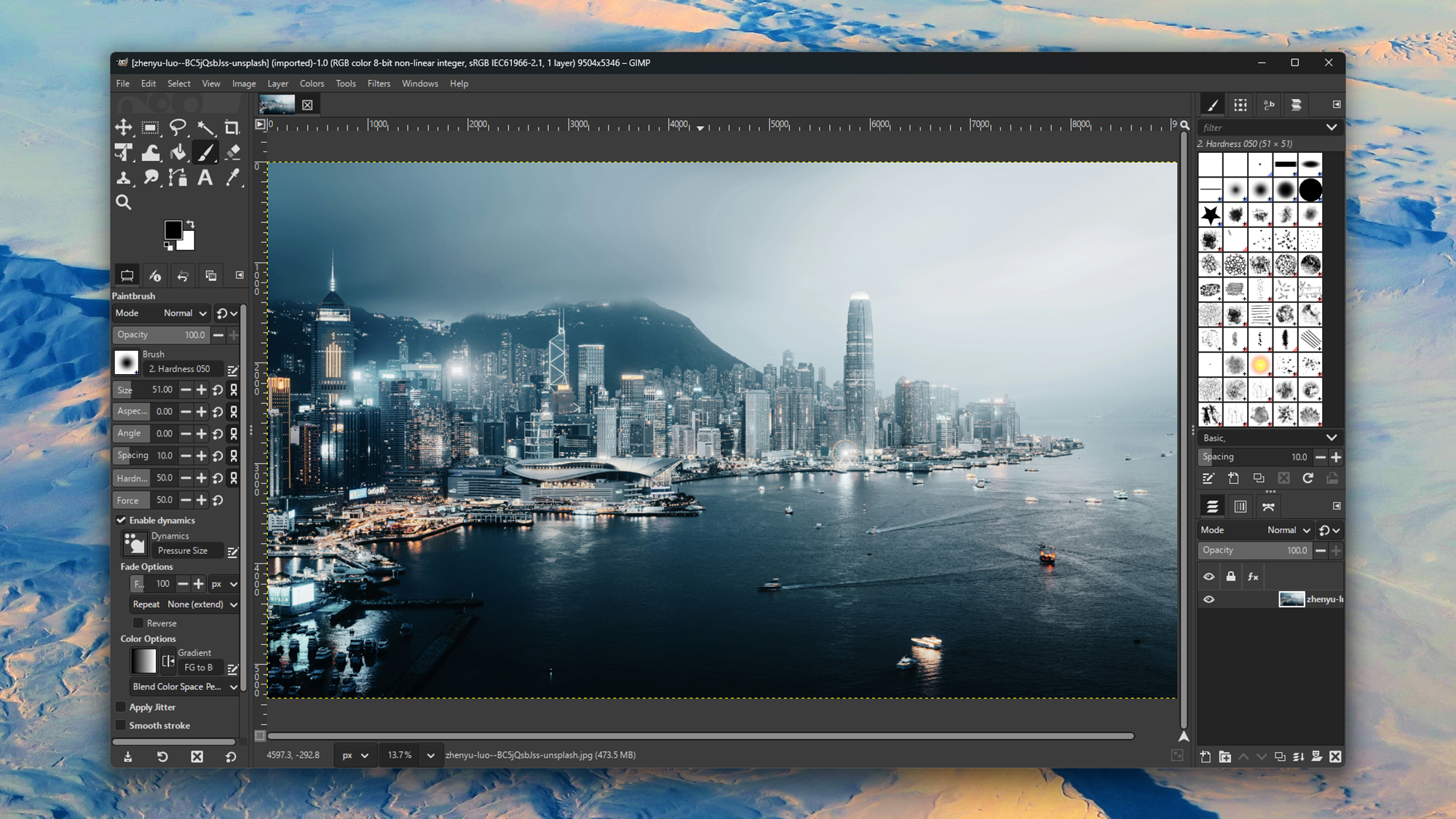Select the Crop tool in the toolbox
The width and height of the screenshot is (1456, 819).
click(x=233, y=127)
